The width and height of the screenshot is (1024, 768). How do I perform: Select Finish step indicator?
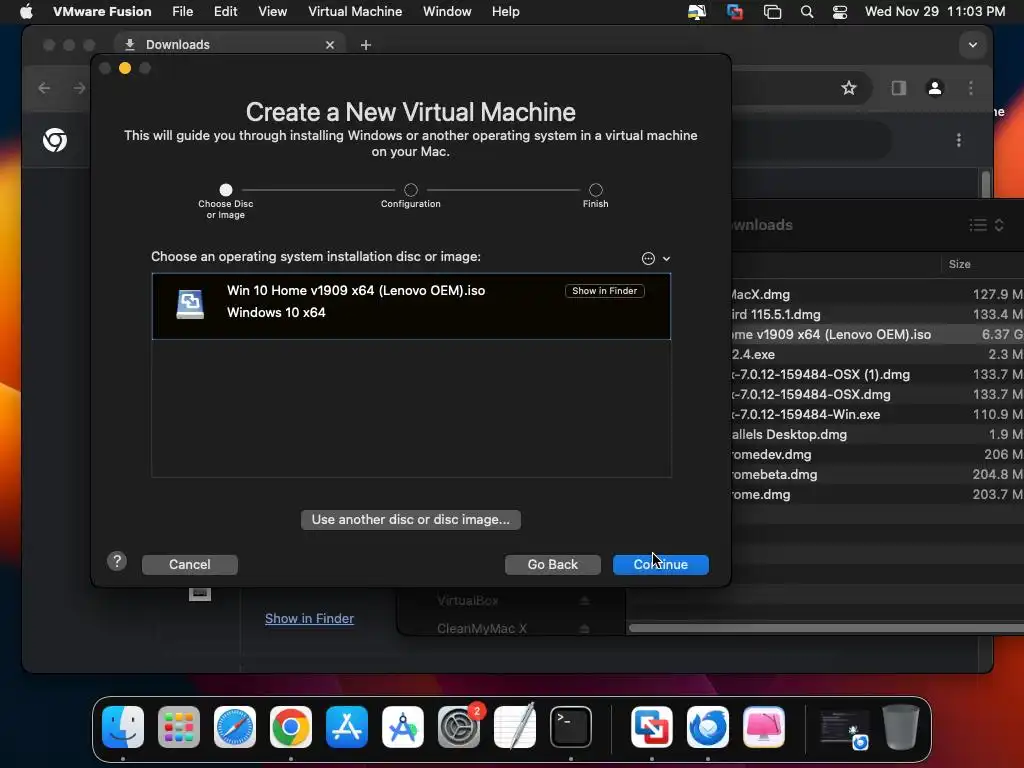(596, 190)
